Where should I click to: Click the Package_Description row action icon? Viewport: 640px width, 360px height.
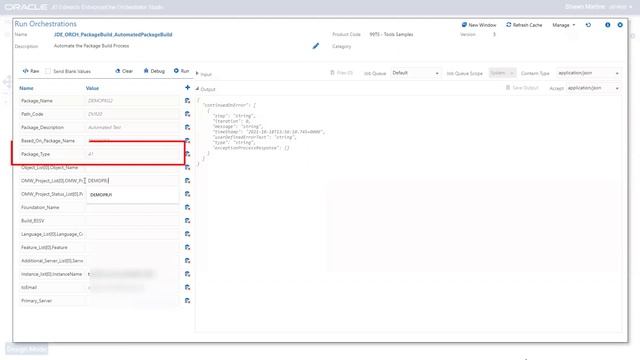187,127
